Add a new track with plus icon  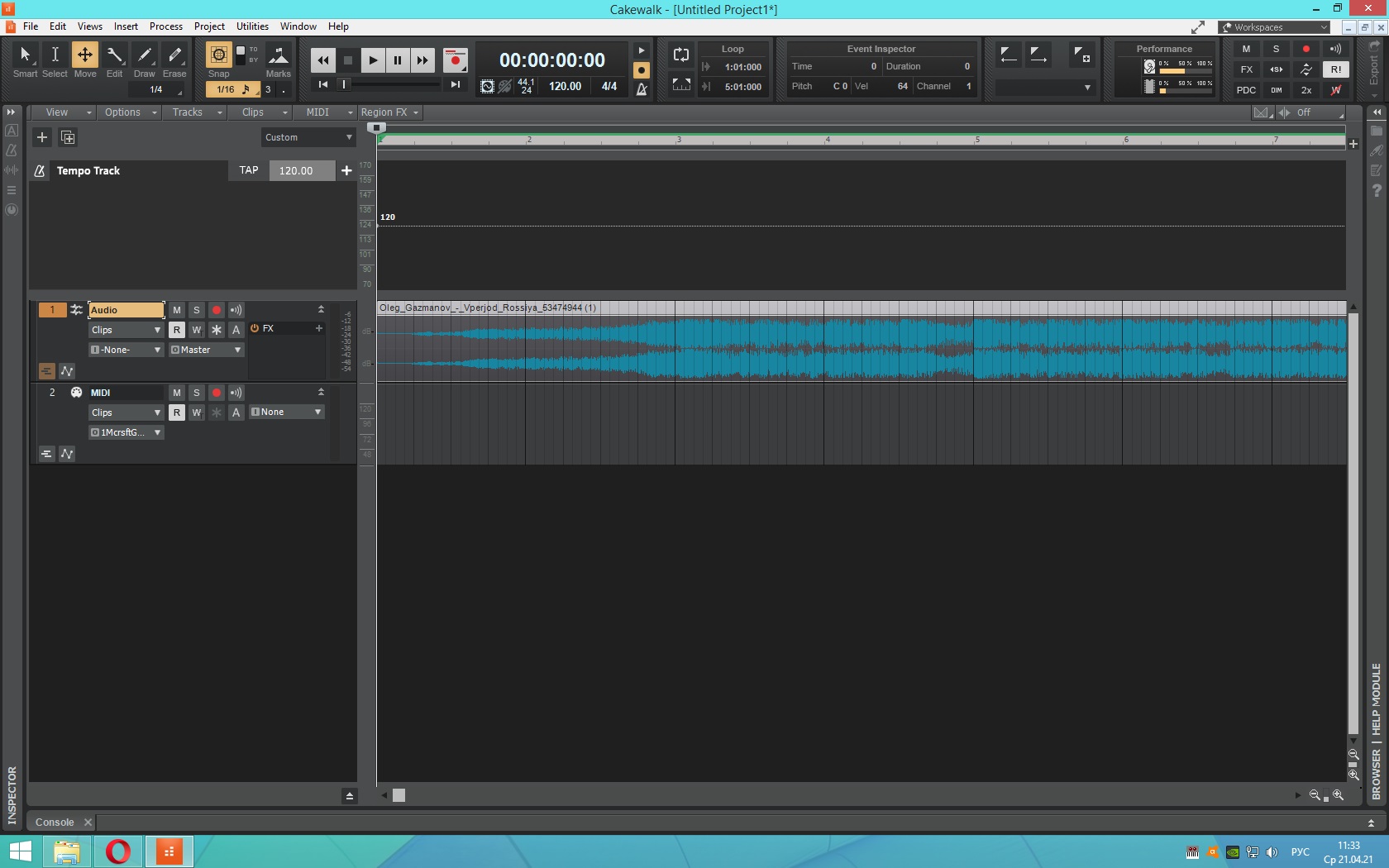42,137
